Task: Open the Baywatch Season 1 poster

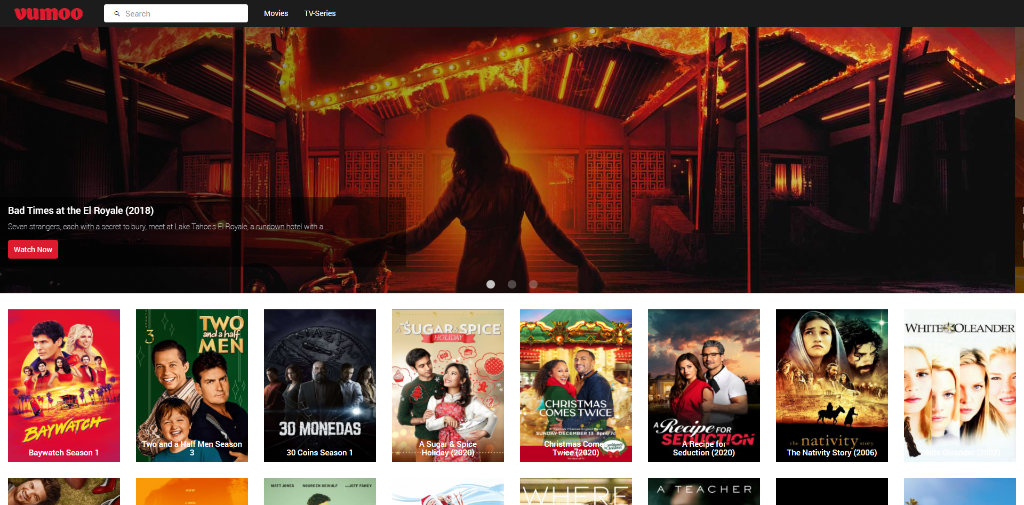Action: tap(64, 385)
